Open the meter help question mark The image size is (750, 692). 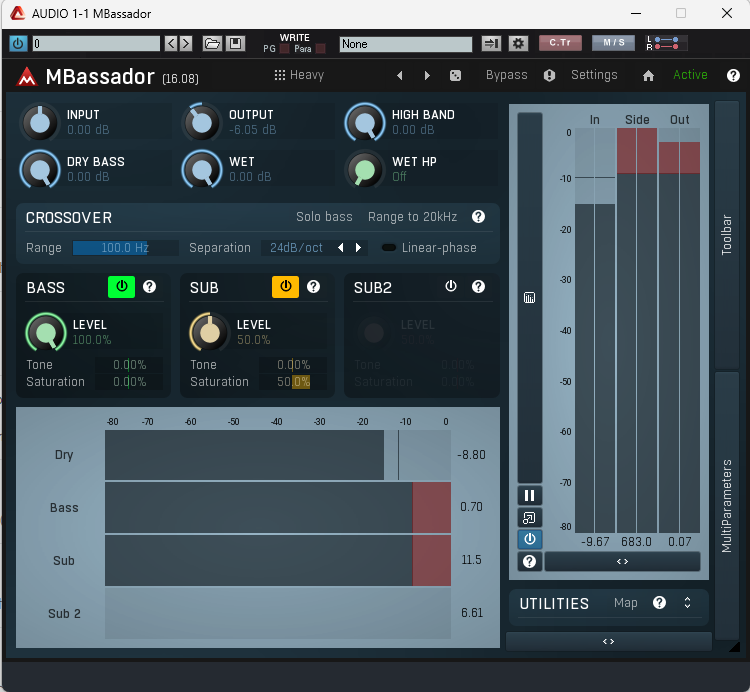pyautogui.click(x=529, y=561)
